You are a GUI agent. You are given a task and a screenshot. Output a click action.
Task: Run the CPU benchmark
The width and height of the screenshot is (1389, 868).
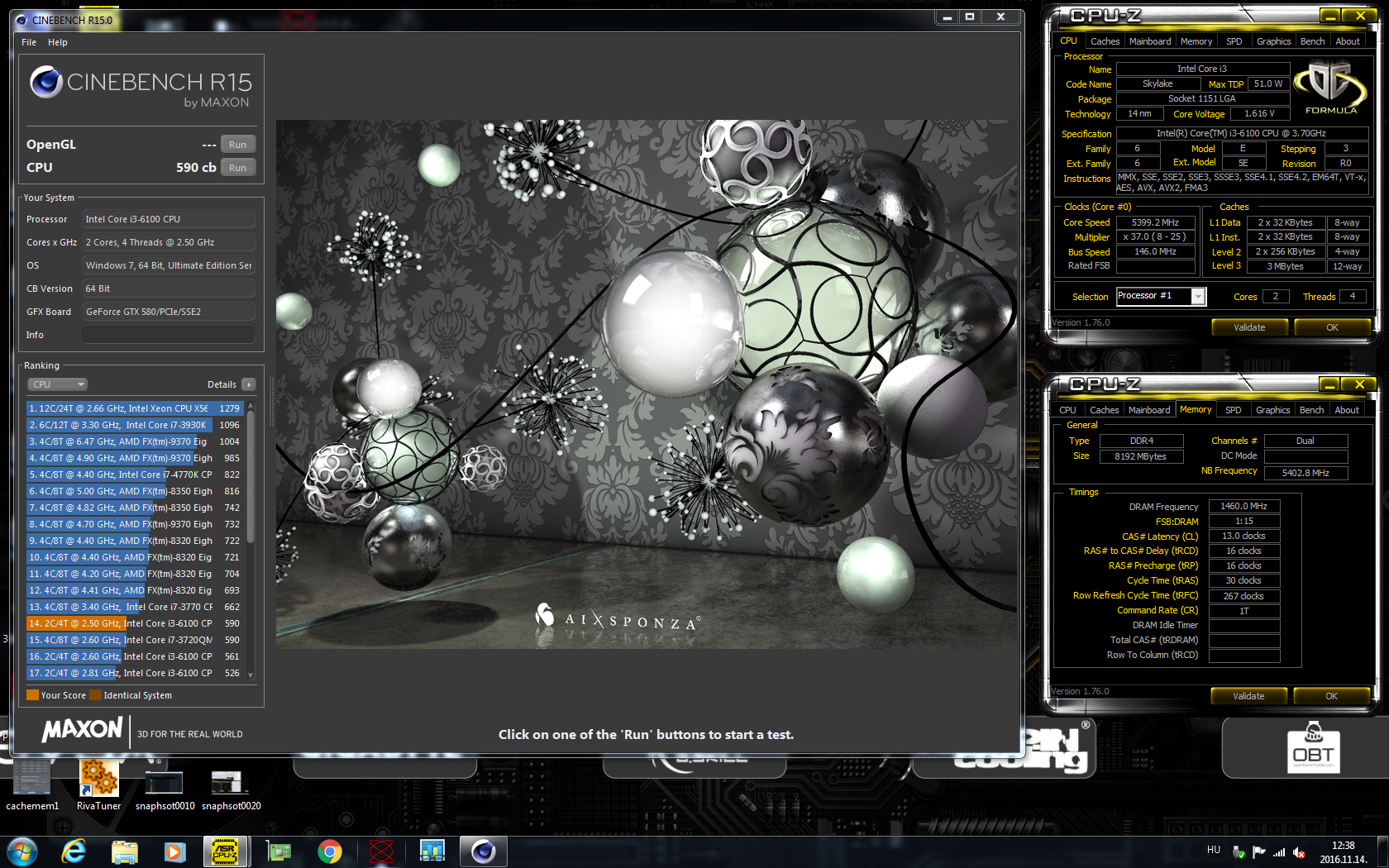[238, 168]
